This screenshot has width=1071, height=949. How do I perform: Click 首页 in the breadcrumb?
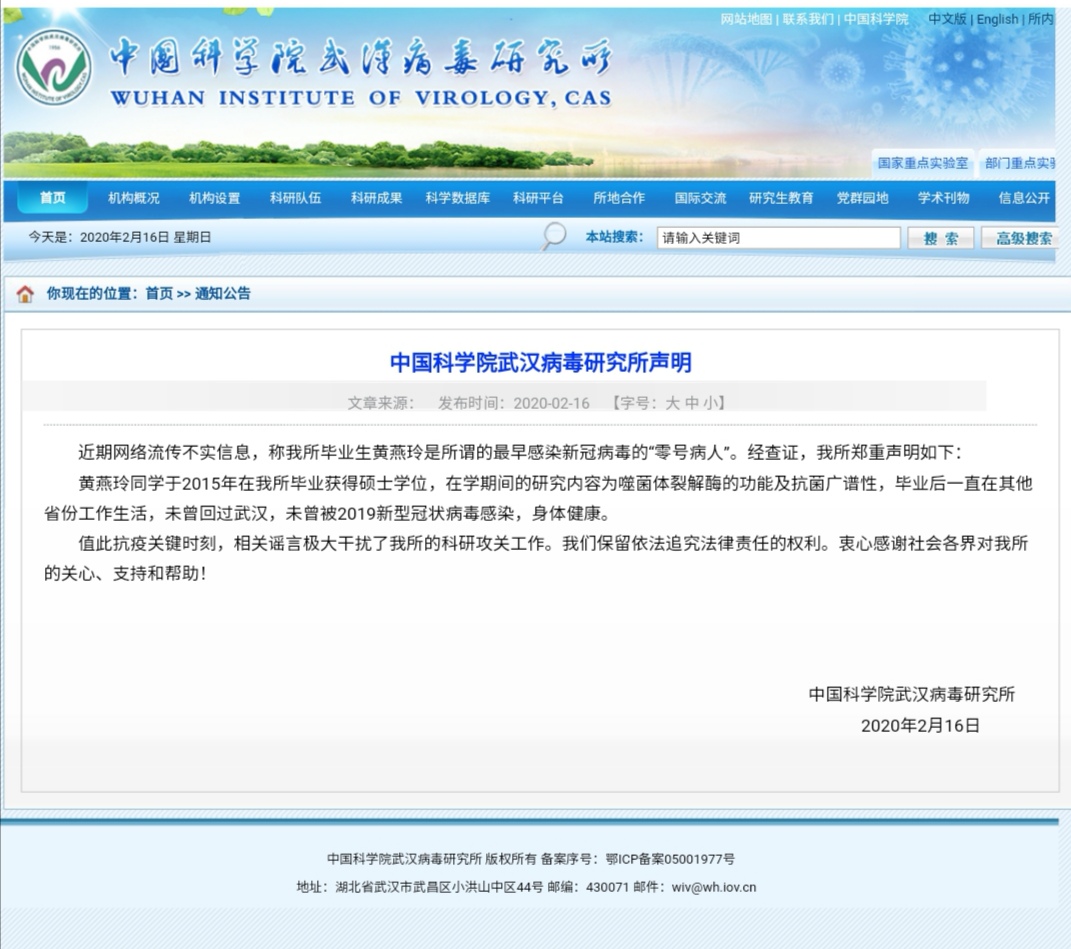[159, 294]
